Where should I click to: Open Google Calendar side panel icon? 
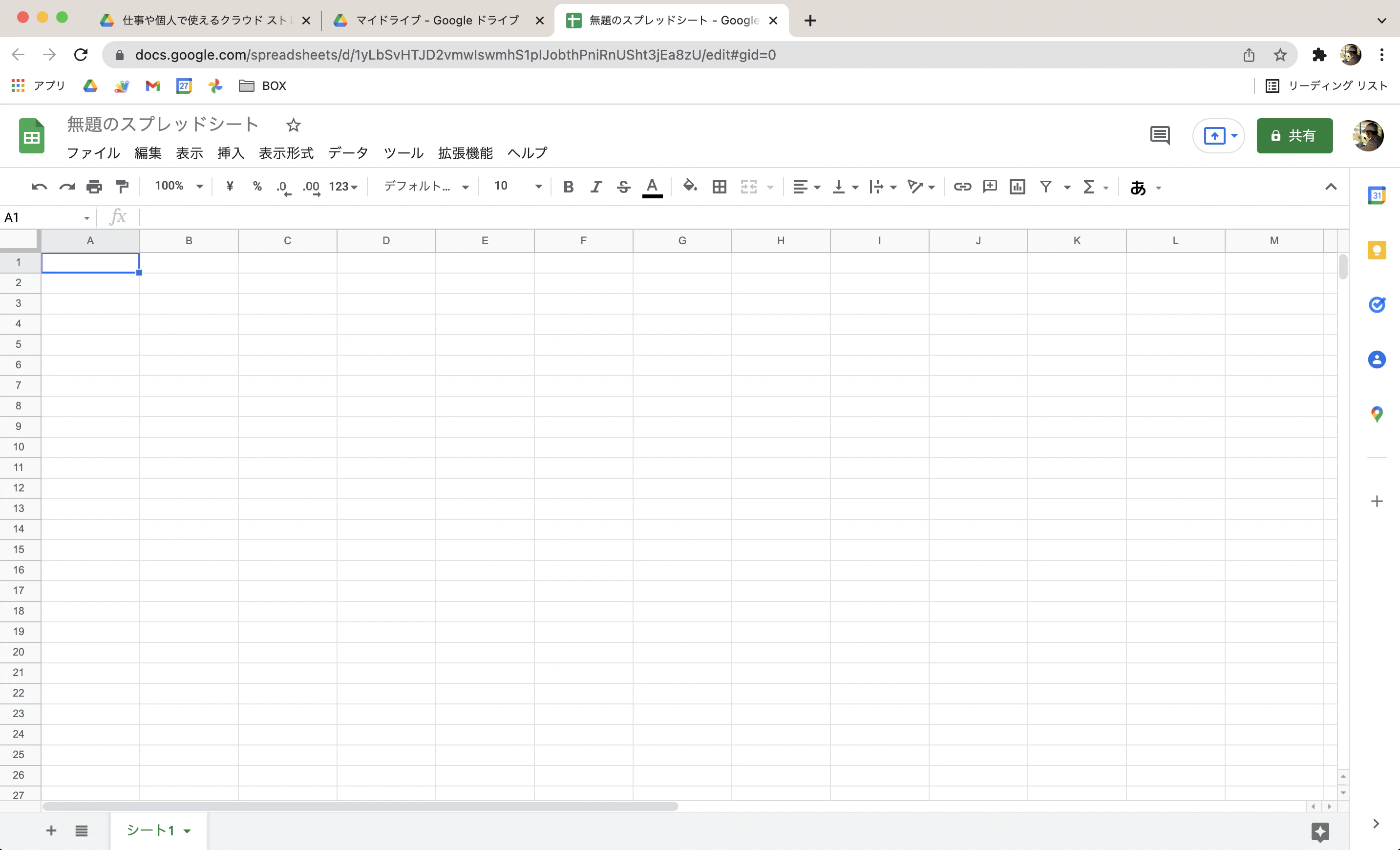pyautogui.click(x=1377, y=195)
